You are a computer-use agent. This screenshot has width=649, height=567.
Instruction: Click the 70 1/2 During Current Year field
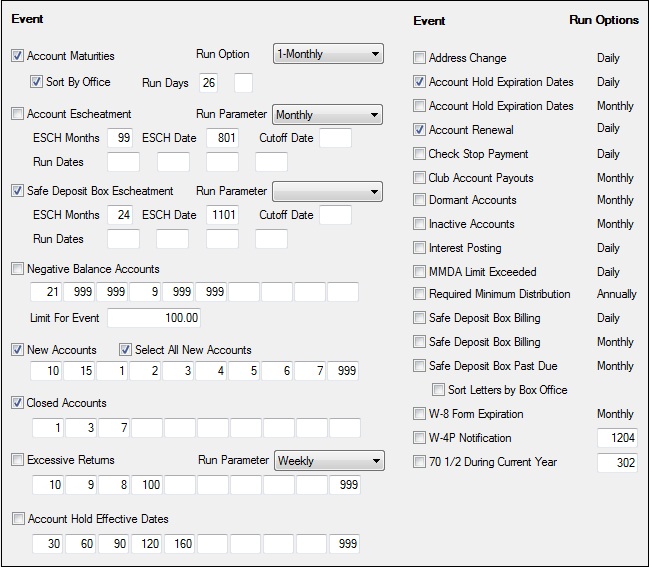(616, 462)
